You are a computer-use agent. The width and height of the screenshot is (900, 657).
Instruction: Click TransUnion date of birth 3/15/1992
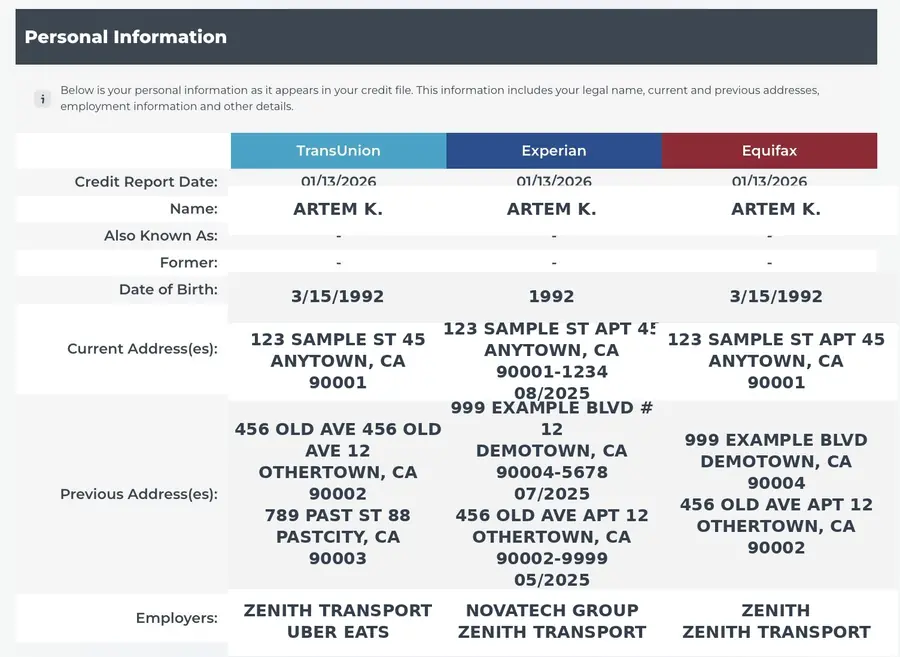click(x=338, y=296)
